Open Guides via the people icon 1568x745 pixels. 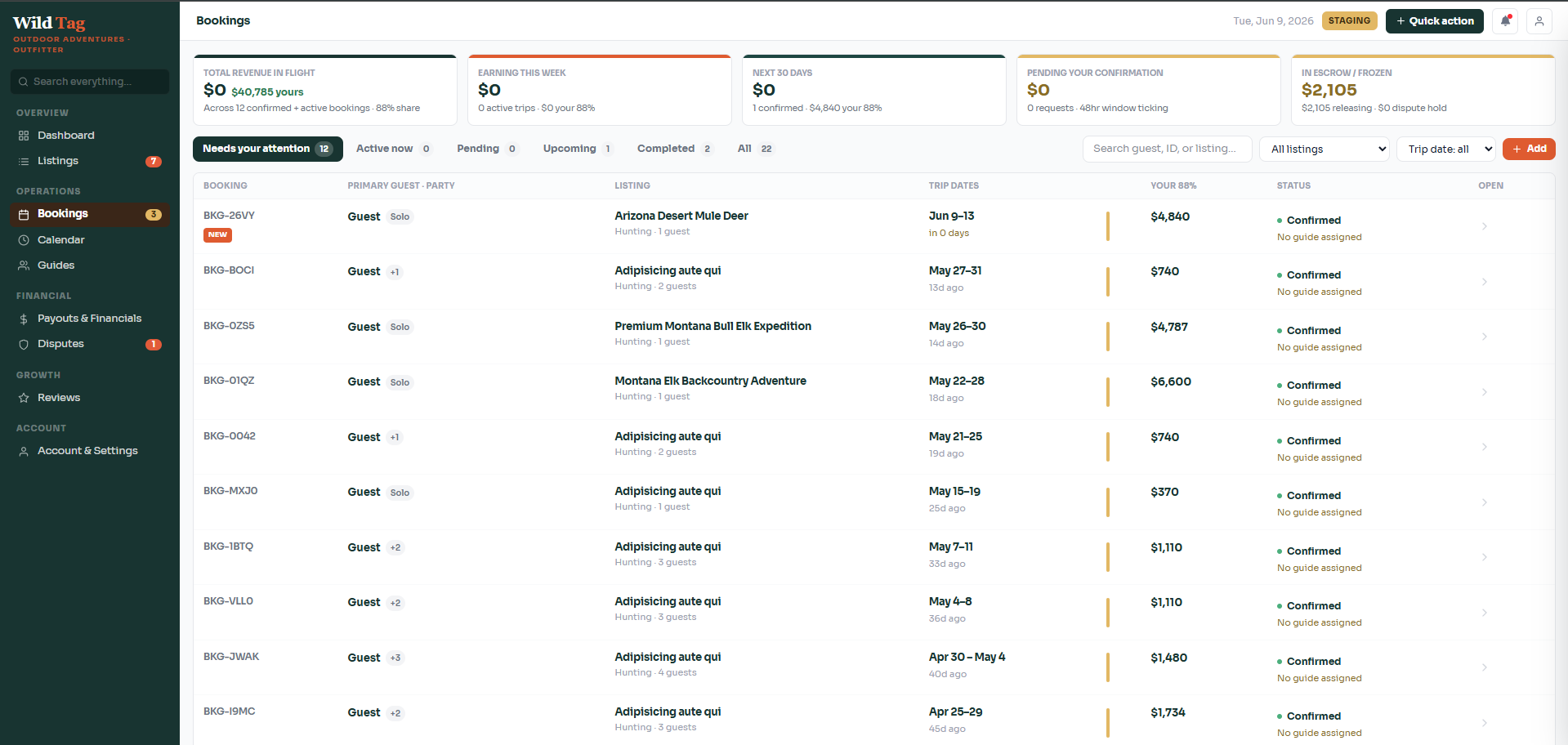click(24, 265)
